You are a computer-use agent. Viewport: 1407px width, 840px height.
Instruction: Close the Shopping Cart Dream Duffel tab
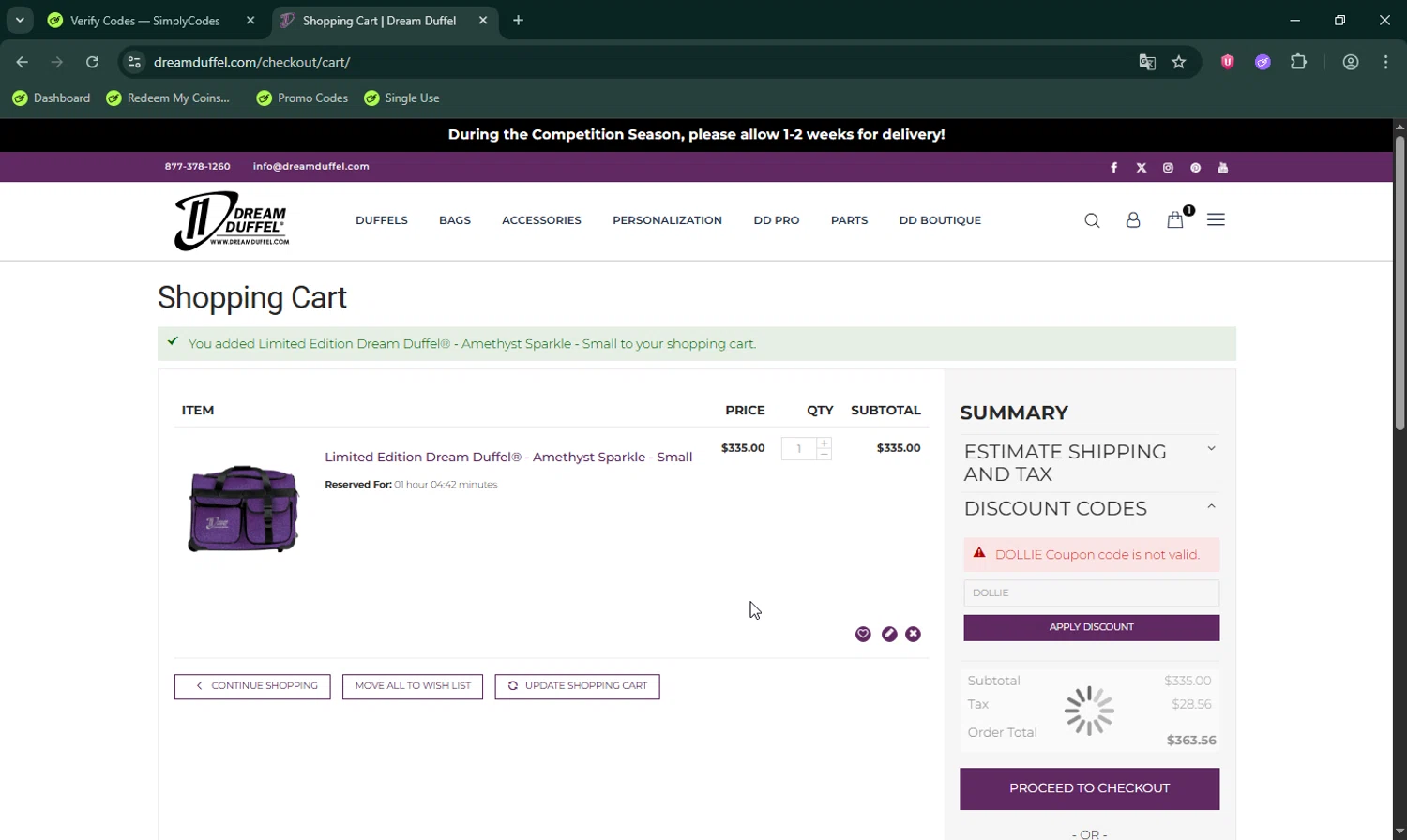point(483,21)
